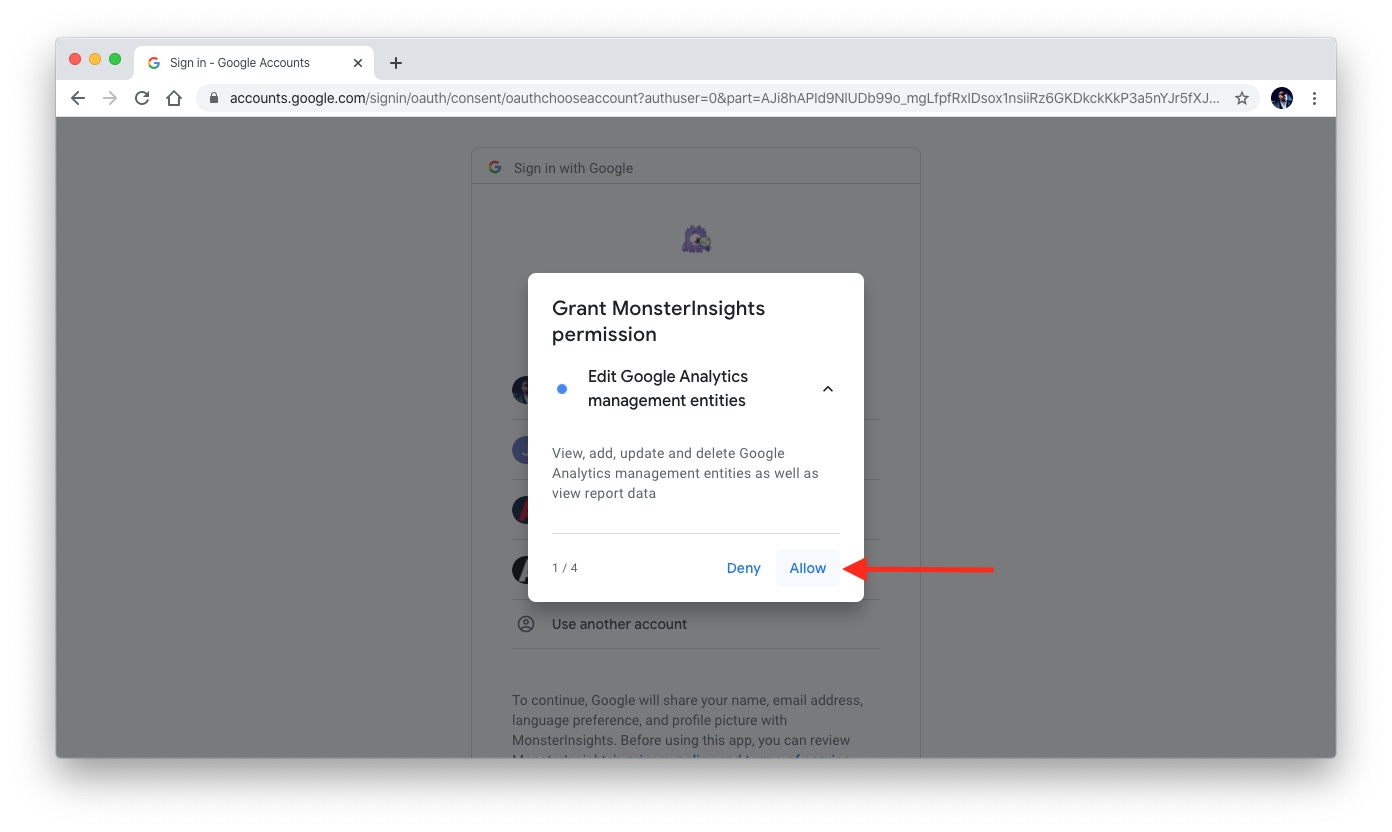Collapse the Edit Google Analytics permission chevron
The image size is (1392, 832).
[x=828, y=389]
